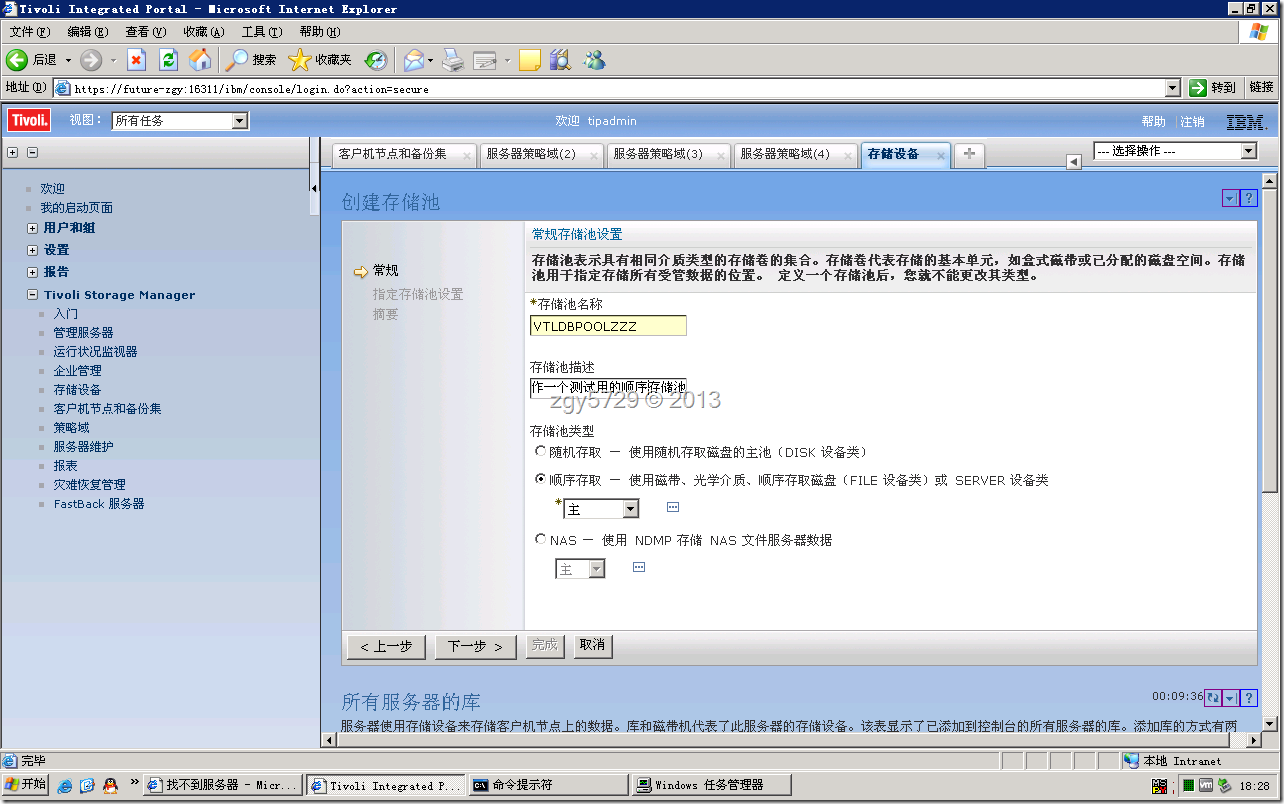Click the 存储池描述 input field

coord(608,388)
